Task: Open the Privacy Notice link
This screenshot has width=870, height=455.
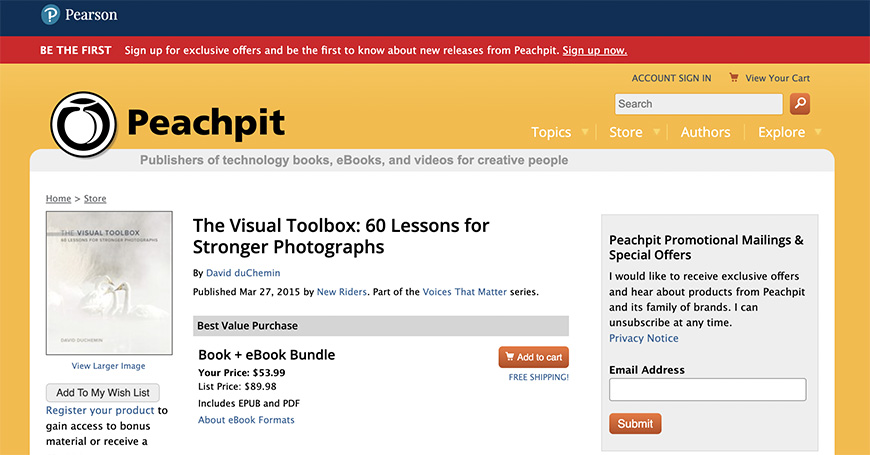Action: (644, 338)
